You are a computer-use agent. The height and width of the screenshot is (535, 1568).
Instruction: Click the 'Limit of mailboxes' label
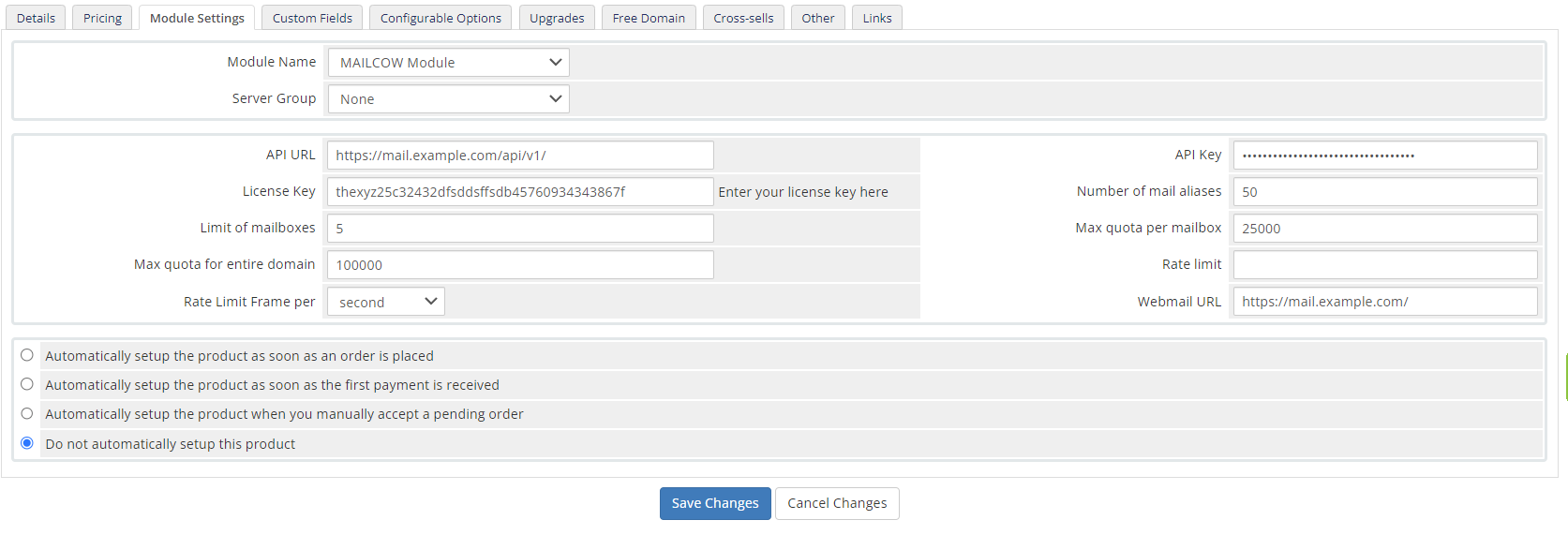pyautogui.click(x=258, y=228)
